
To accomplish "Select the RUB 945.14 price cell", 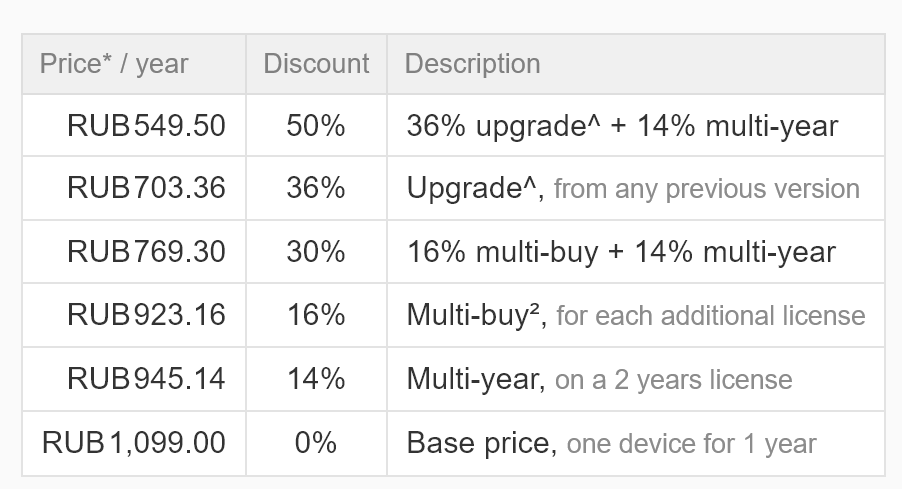I will pos(134,379).
